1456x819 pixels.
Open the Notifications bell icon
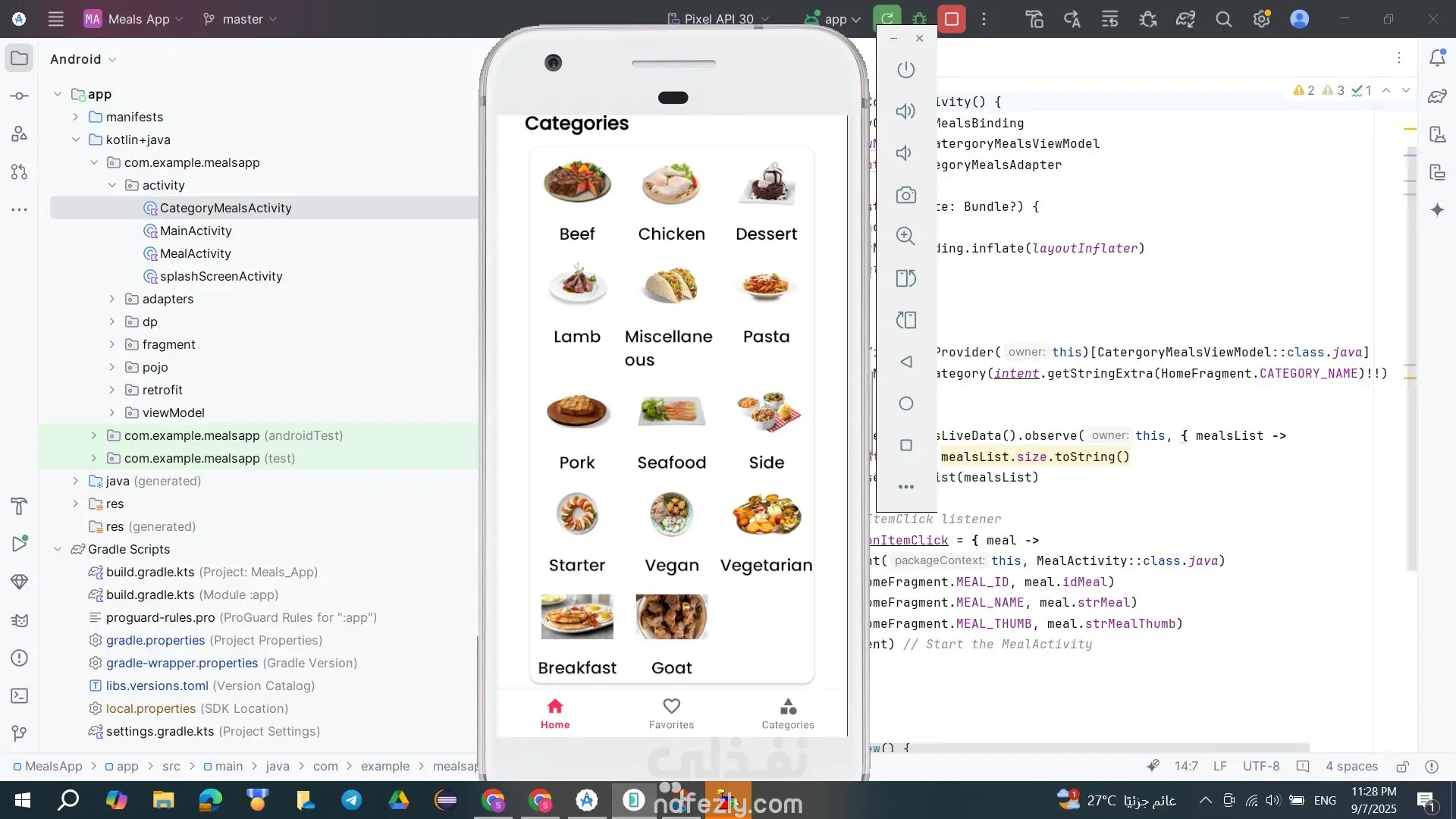point(1437,58)
